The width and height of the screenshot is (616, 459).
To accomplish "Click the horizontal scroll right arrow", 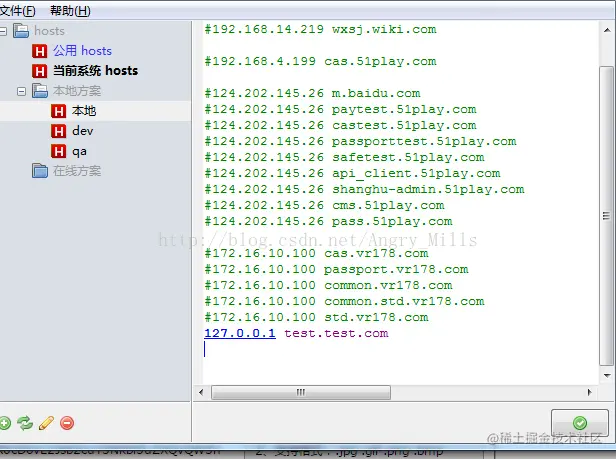I will (x=589, y=392).
